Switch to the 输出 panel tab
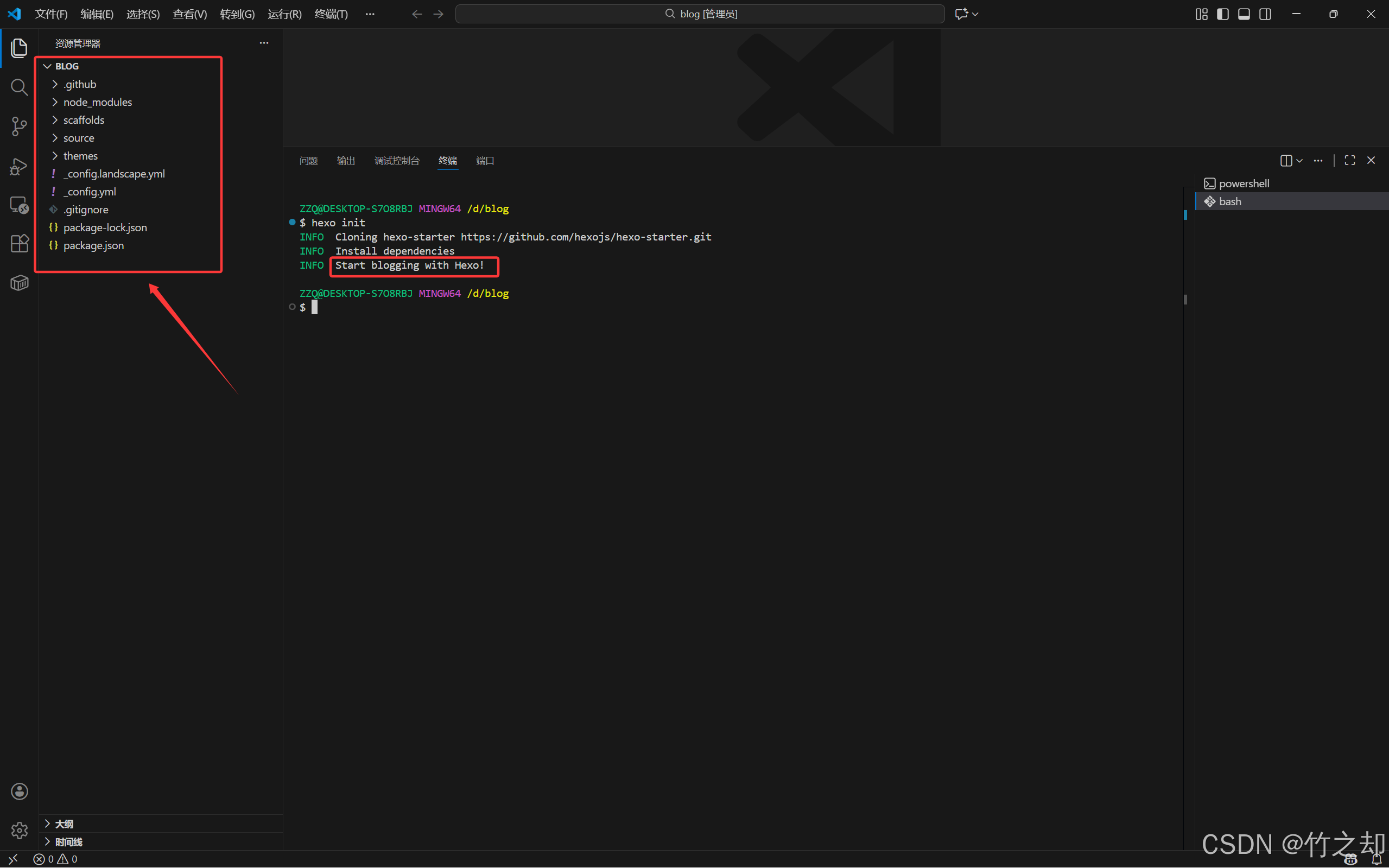Image resolution: width=1389 pixels, height=868 pixels. pos(346,161)
